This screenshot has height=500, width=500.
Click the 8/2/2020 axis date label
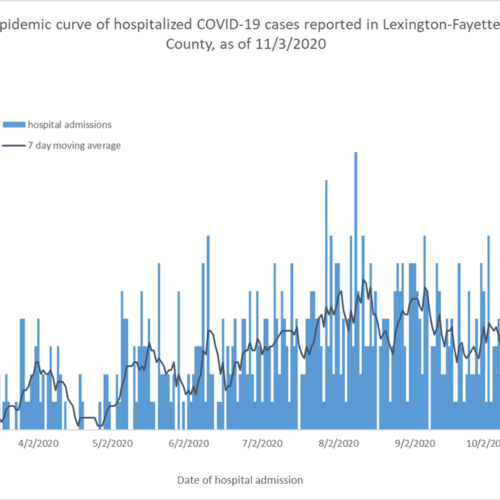click(339, 444)
